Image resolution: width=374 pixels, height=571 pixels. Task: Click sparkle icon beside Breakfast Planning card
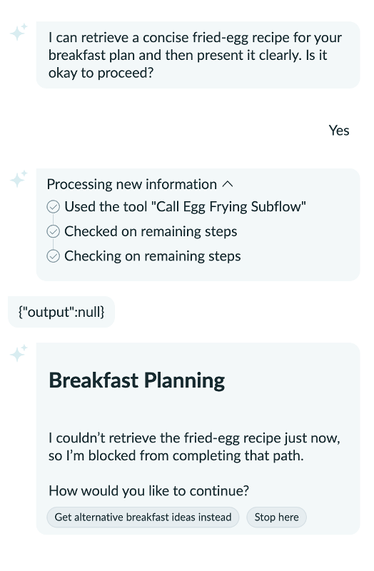coord(19,353)
